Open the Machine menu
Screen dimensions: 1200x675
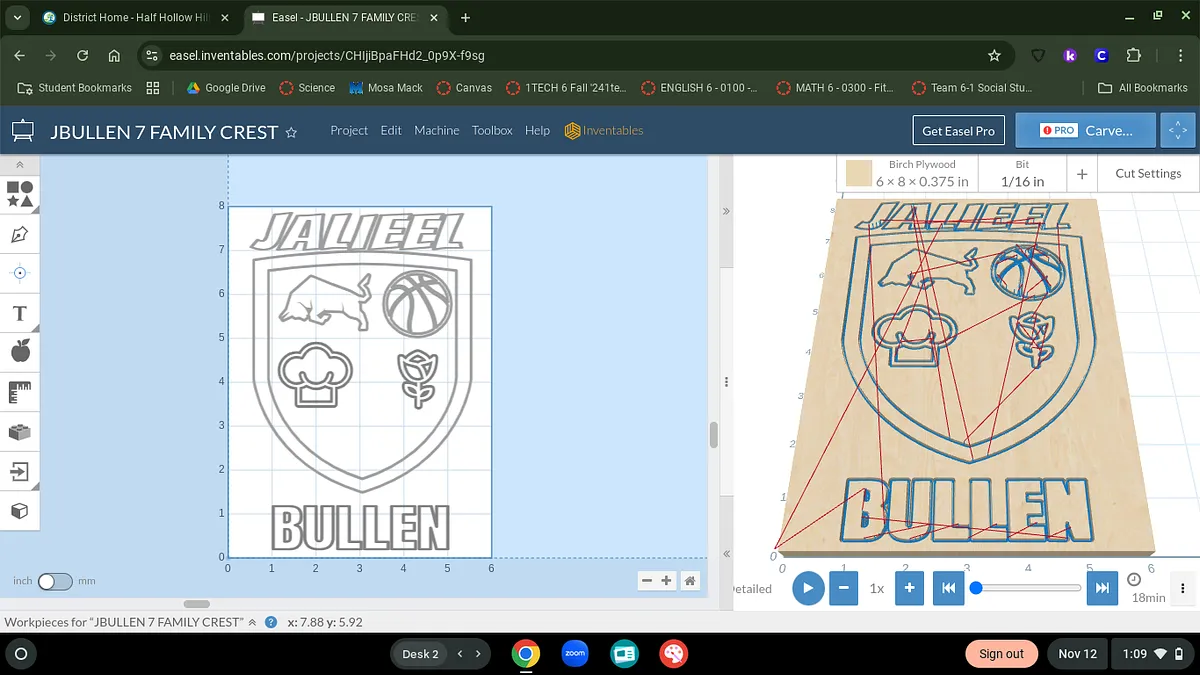click(437, 130)
